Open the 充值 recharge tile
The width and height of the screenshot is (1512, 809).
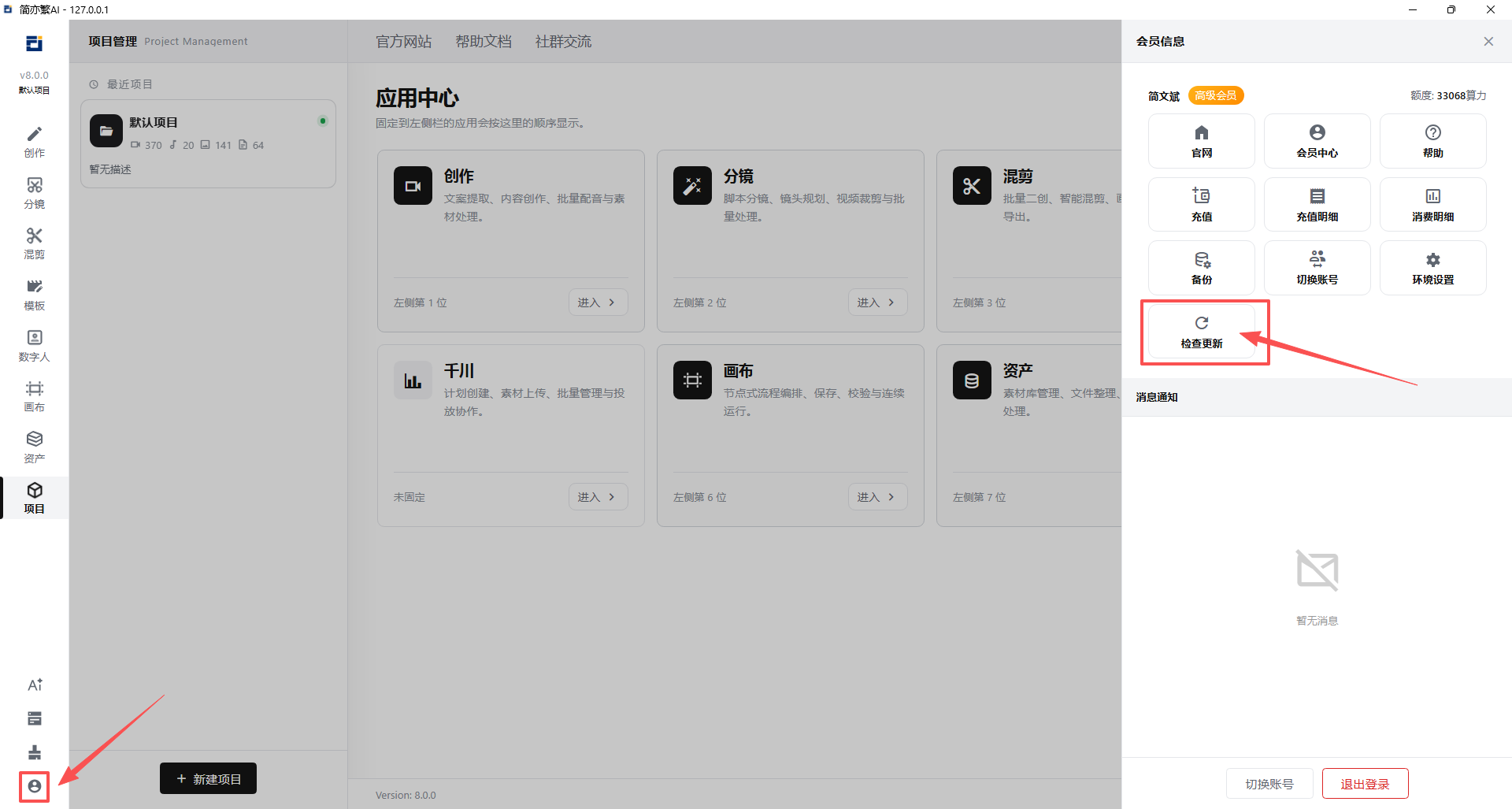1202,205
